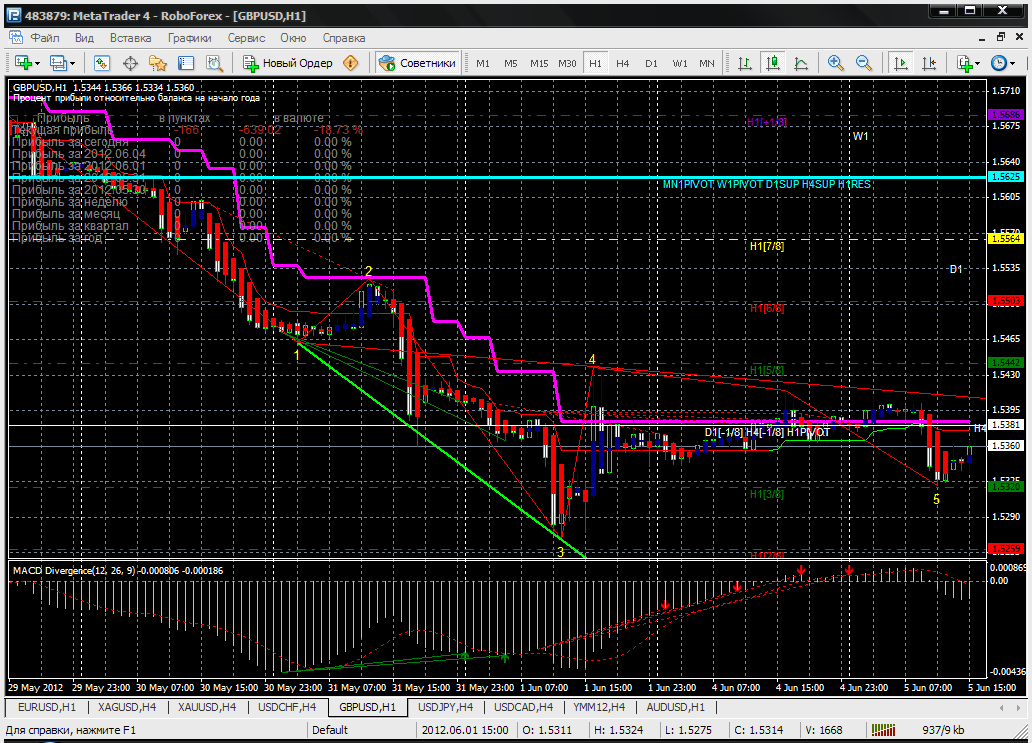Open the Окно menu
The width and height of the screenshot is (1032, 743).
293,38
